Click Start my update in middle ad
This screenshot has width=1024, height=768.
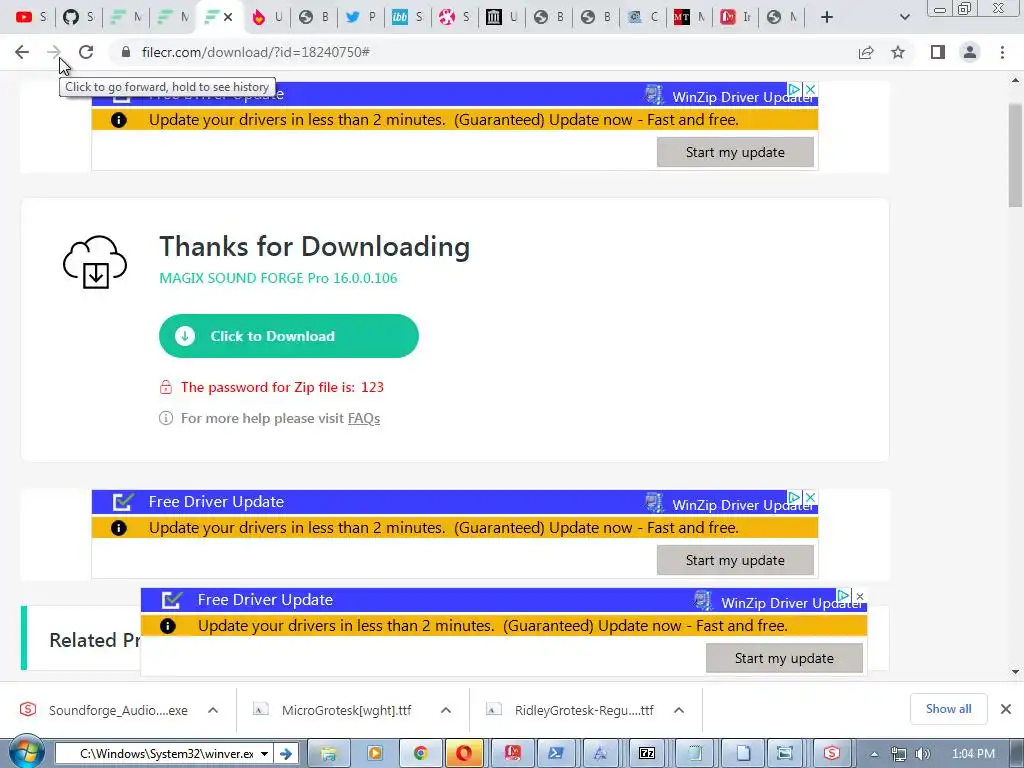tap(735, 560)
